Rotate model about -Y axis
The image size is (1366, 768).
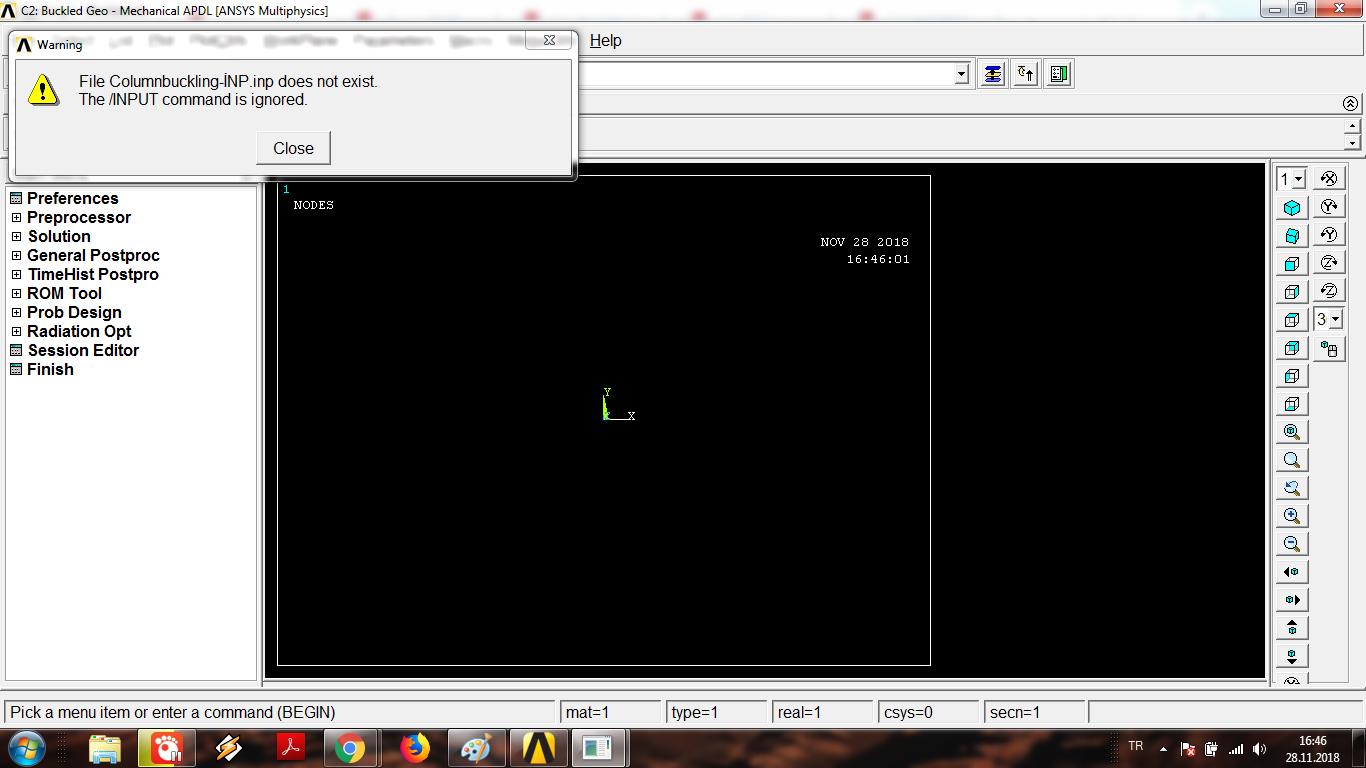(1329, 207)
